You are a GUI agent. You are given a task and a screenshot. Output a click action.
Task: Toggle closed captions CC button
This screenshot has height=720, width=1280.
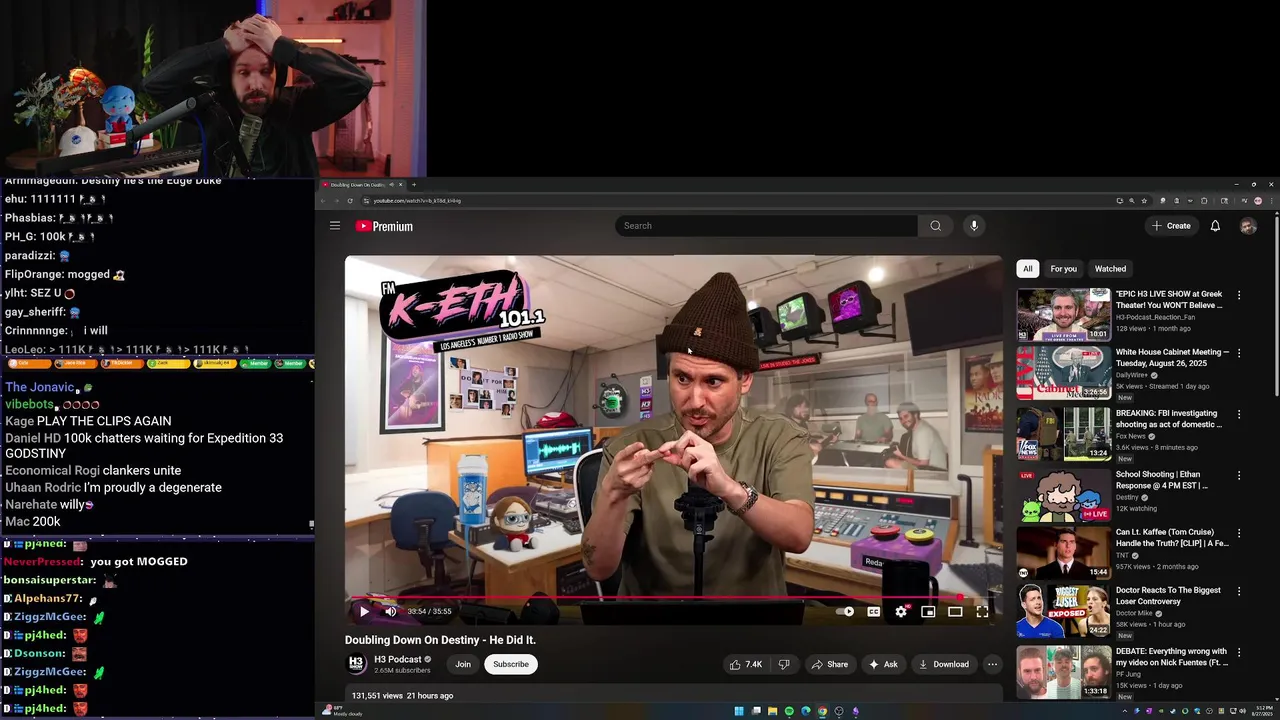pyautogui.click(x=874, y=611)
